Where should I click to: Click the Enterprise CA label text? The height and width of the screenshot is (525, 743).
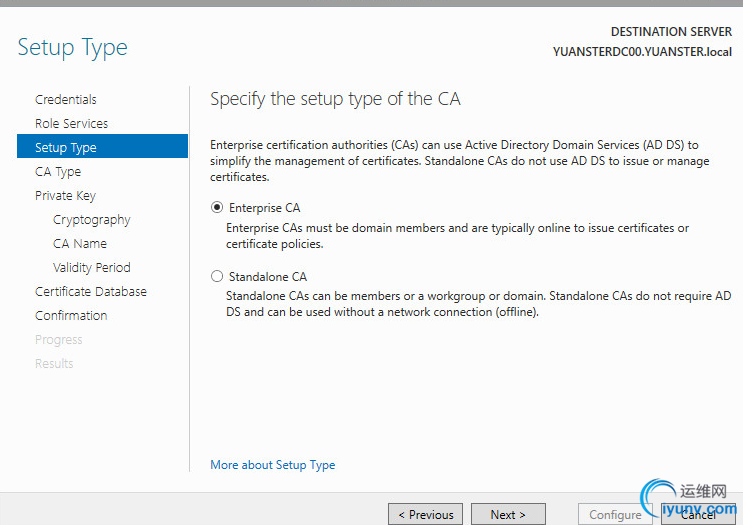click(264, 208)
